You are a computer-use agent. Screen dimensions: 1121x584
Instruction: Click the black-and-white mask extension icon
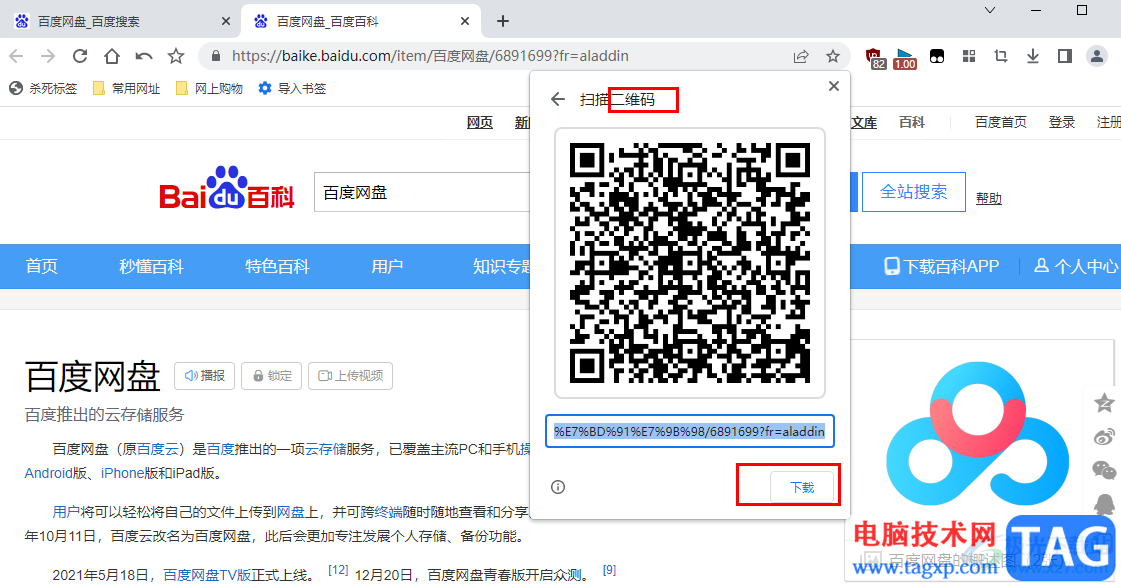(x=937, y=56)
